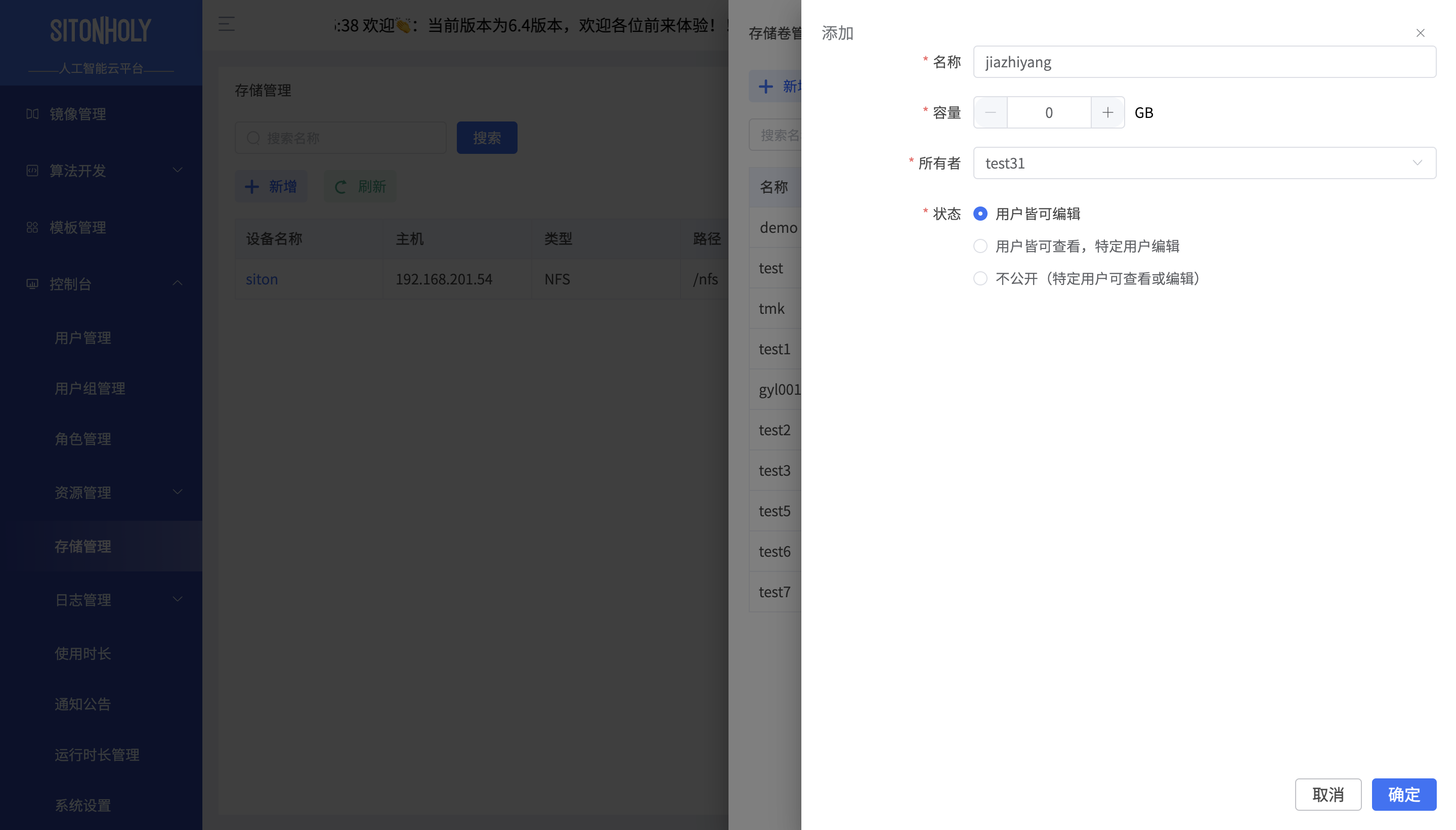Increase capacity with the plus stepper
The height and width of the screenshot is (830, 1456).
point(1107,112)
